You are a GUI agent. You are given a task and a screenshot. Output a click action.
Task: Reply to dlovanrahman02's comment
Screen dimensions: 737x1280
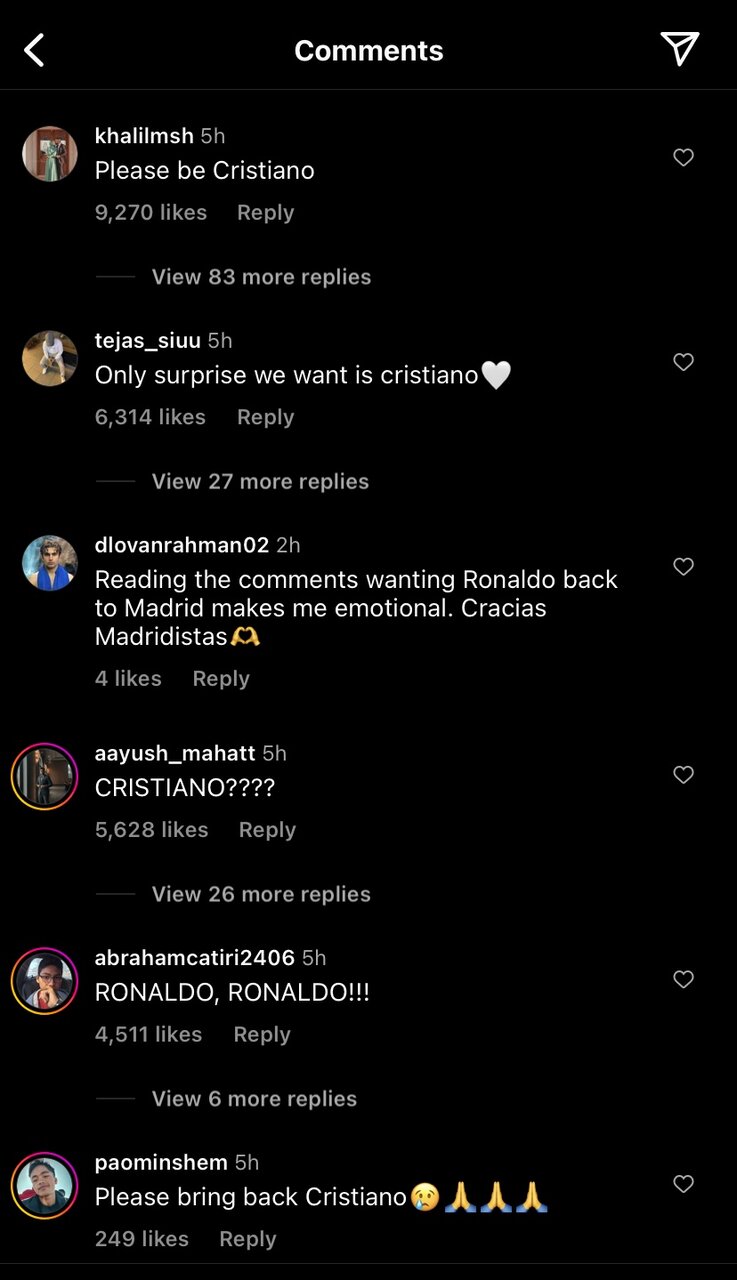coord(221,679)
